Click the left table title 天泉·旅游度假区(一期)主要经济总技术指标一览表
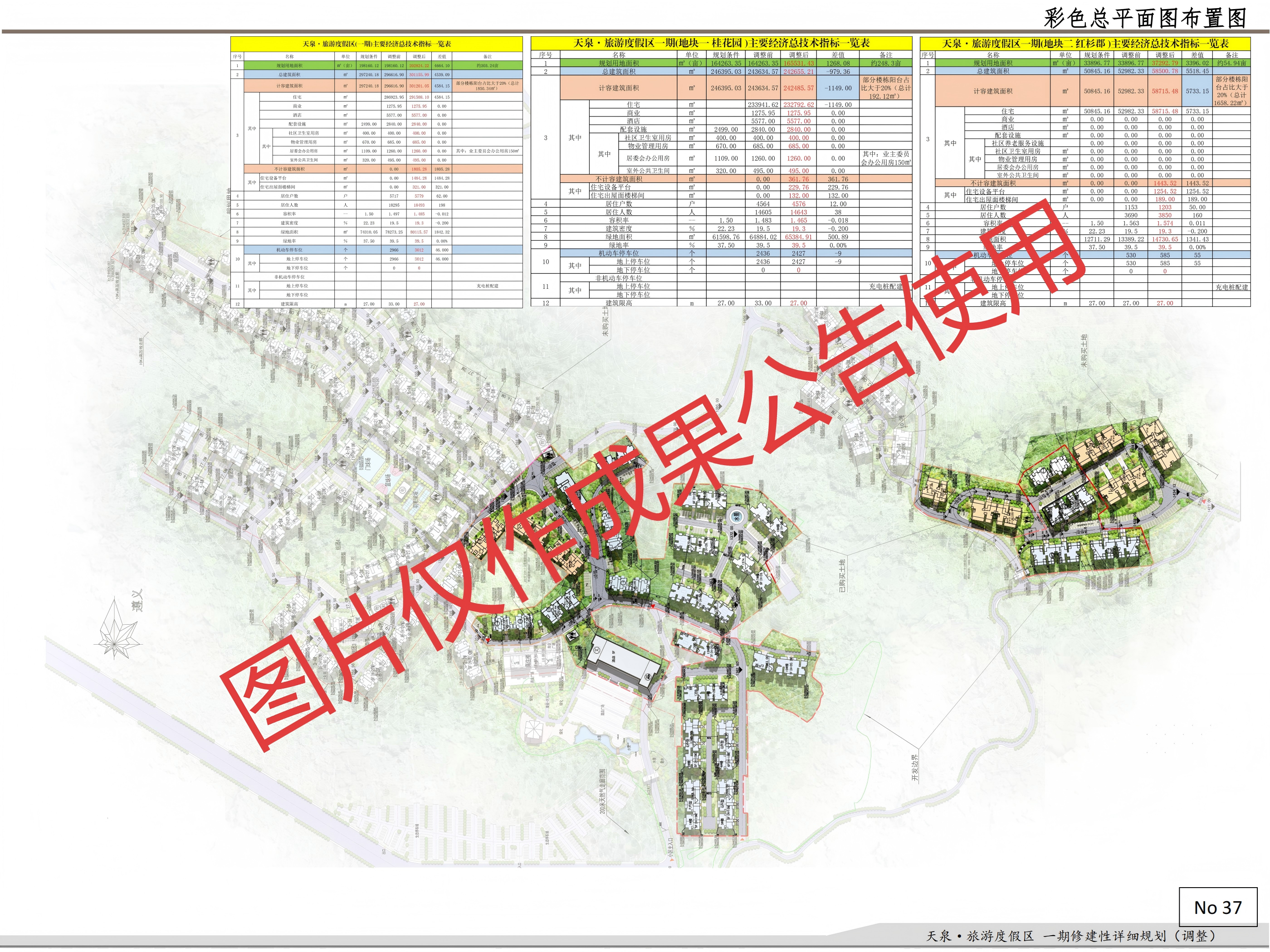The height and width of the screenshot is (952, 1270). click(376, 44)
